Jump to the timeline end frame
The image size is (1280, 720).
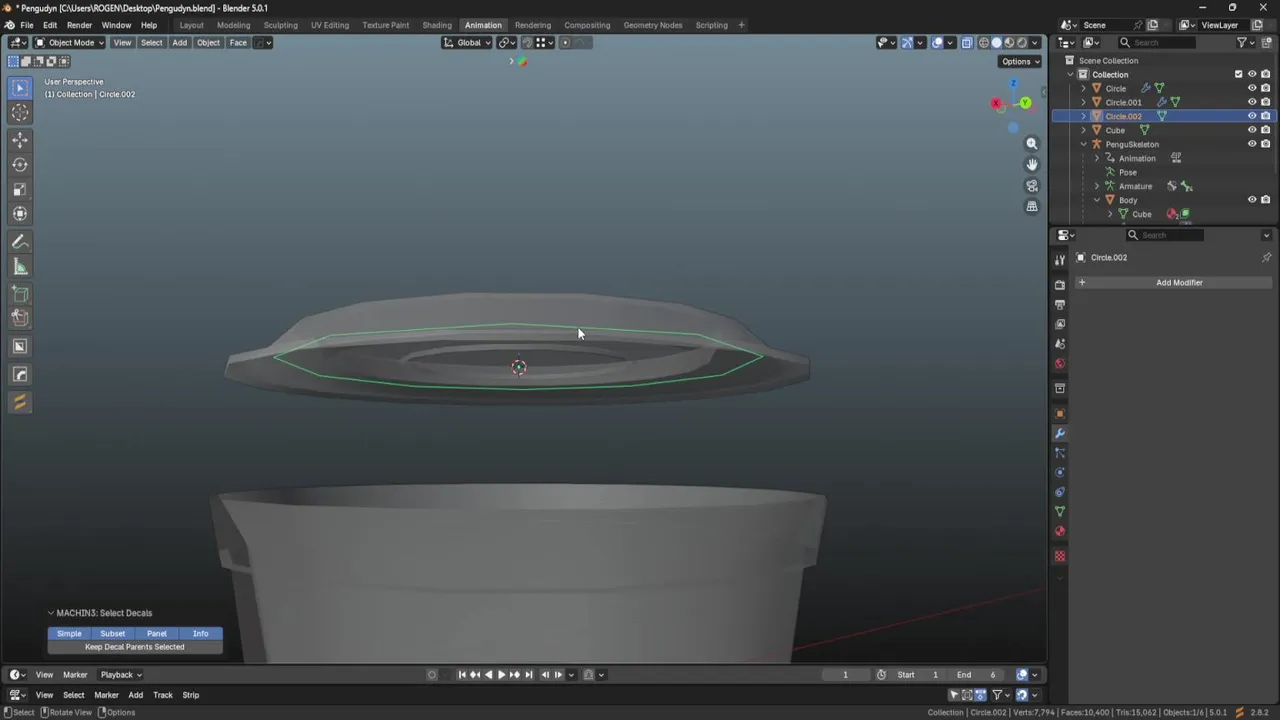[529, 675]
